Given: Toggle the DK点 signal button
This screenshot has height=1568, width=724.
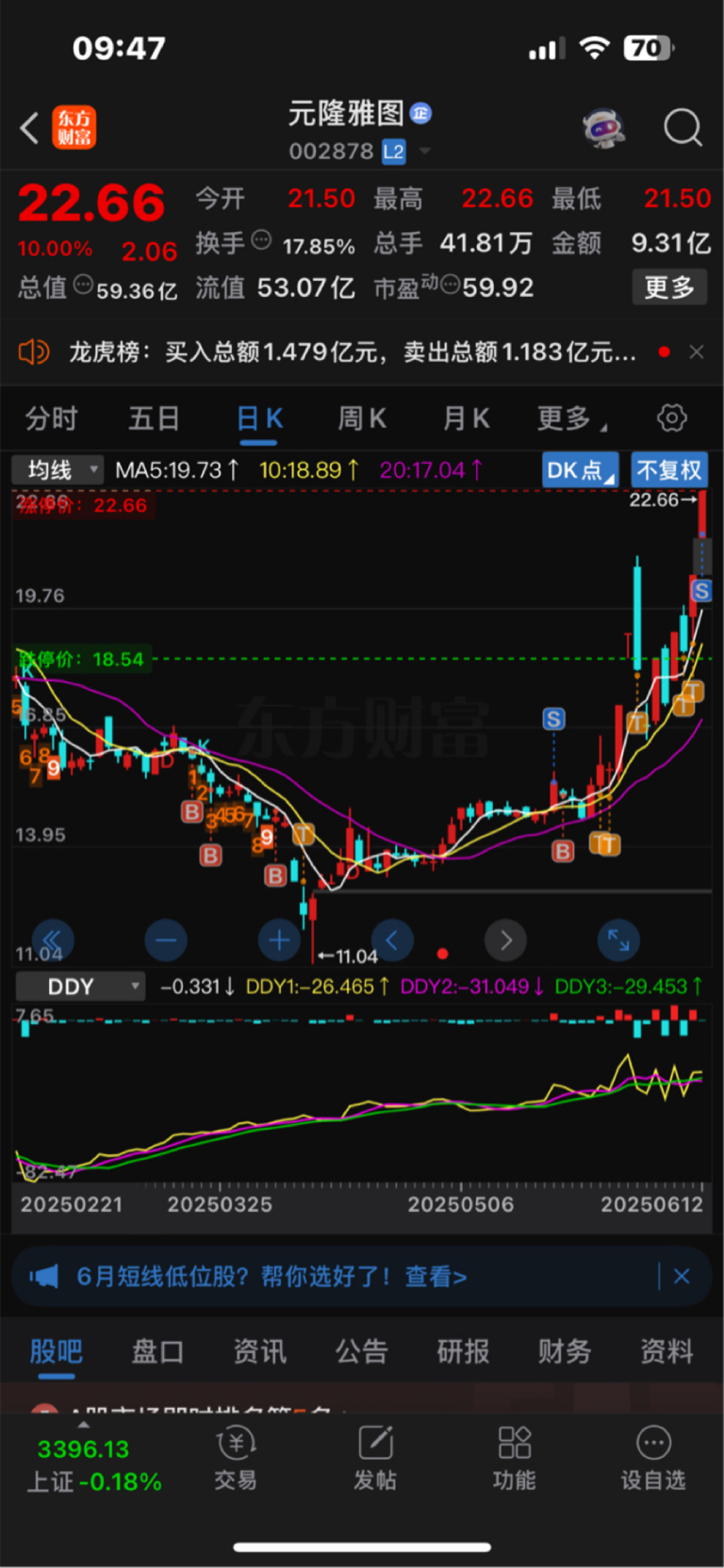Looking at the screenshot, I should [580, 469].
